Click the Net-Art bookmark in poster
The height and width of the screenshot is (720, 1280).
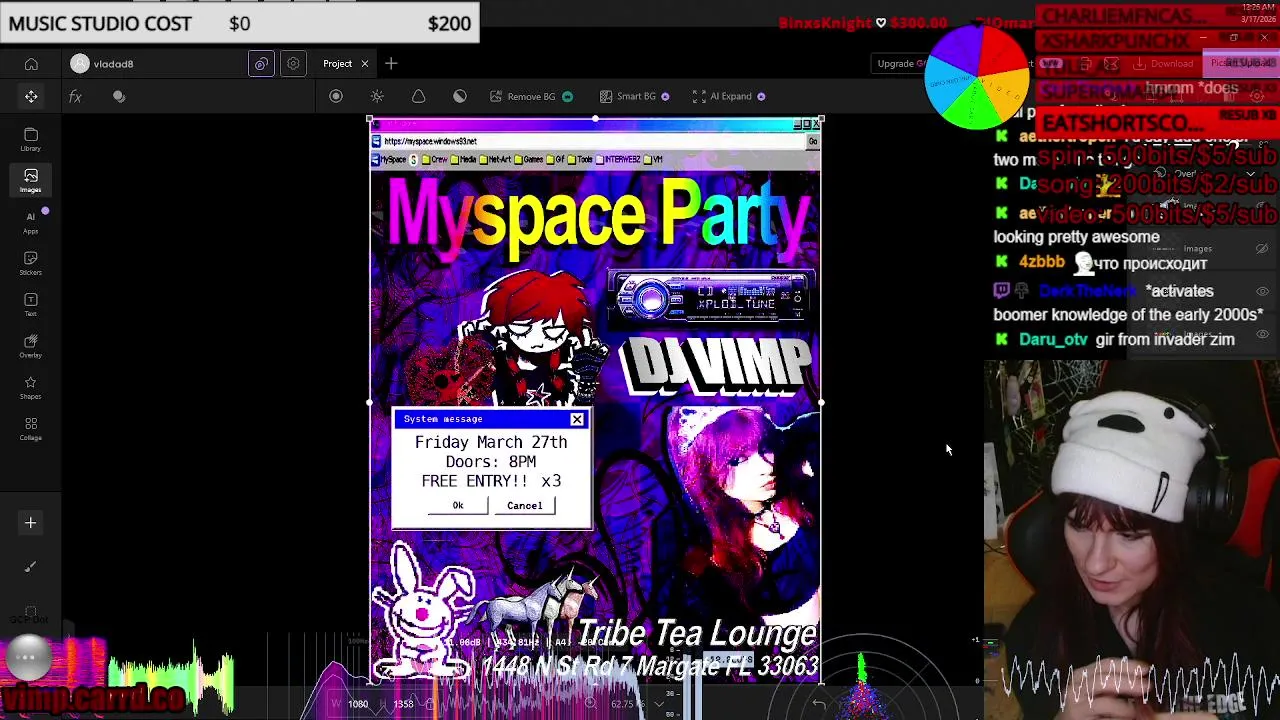[x=494, y=159]
